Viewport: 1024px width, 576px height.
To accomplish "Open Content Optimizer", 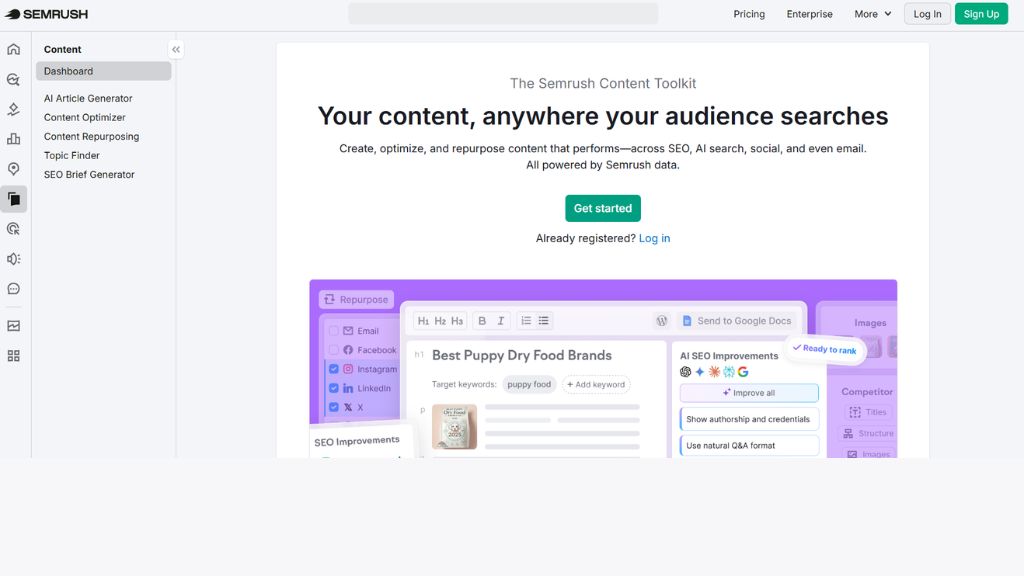I will pyautogui.click(x=85, y=118).
